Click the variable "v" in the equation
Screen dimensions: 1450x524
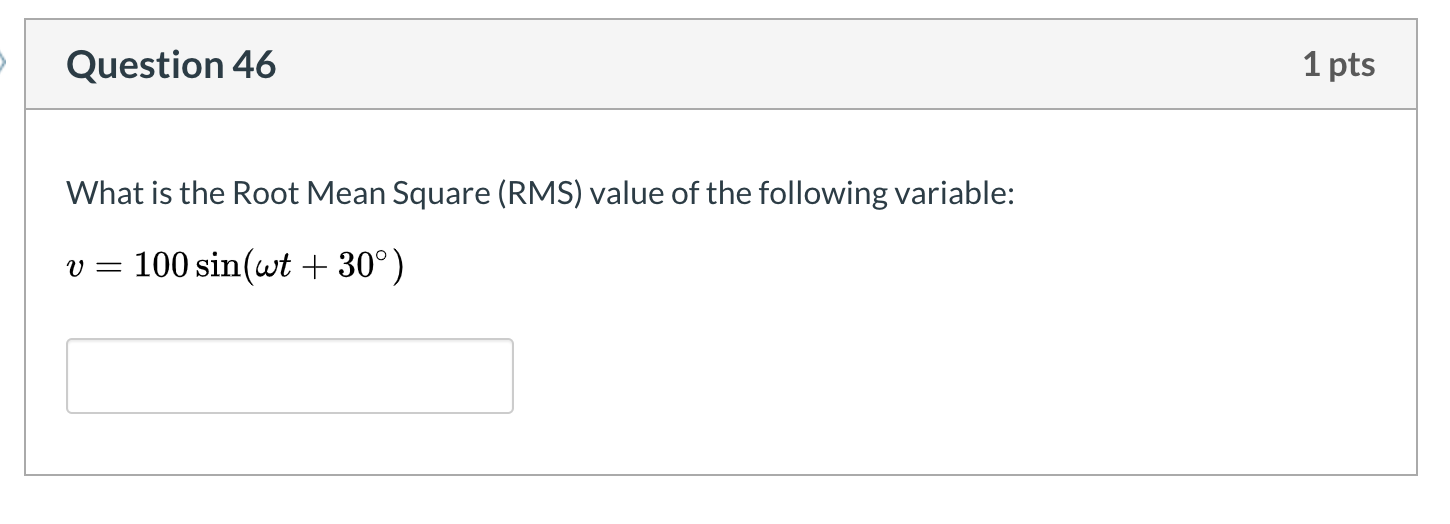[x=75, y=267]
